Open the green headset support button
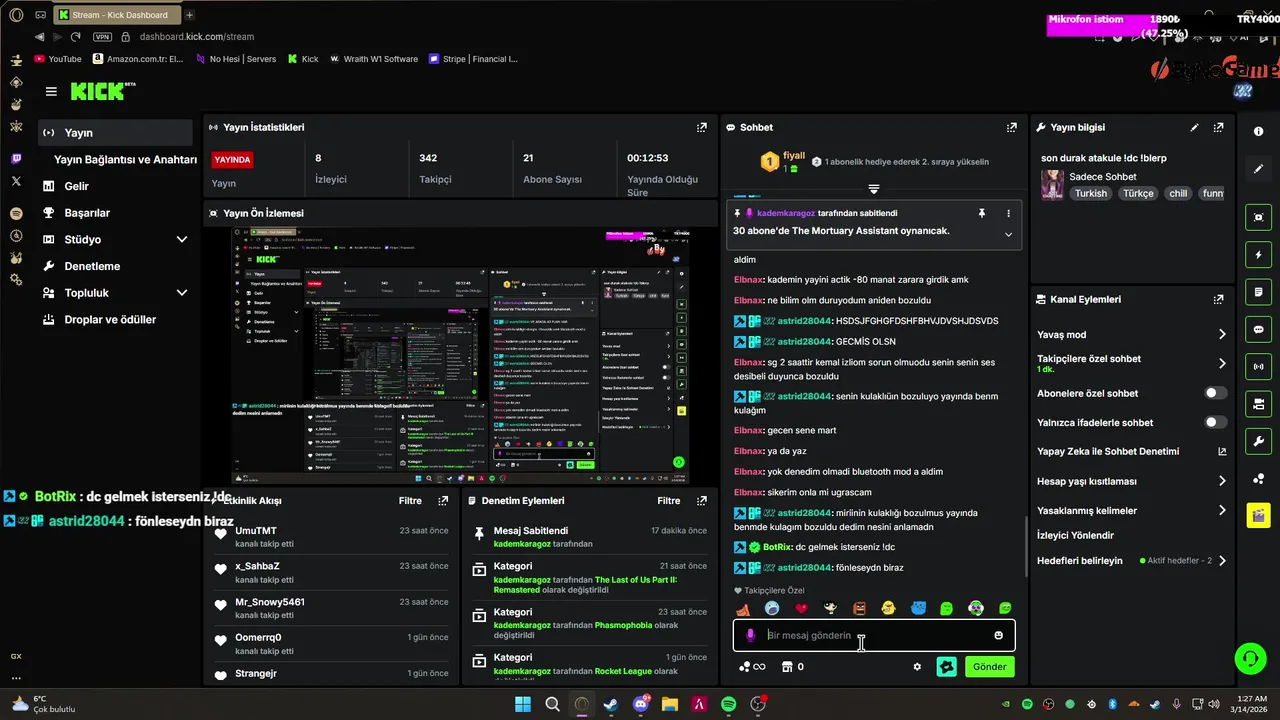 tap(1250, 658)
